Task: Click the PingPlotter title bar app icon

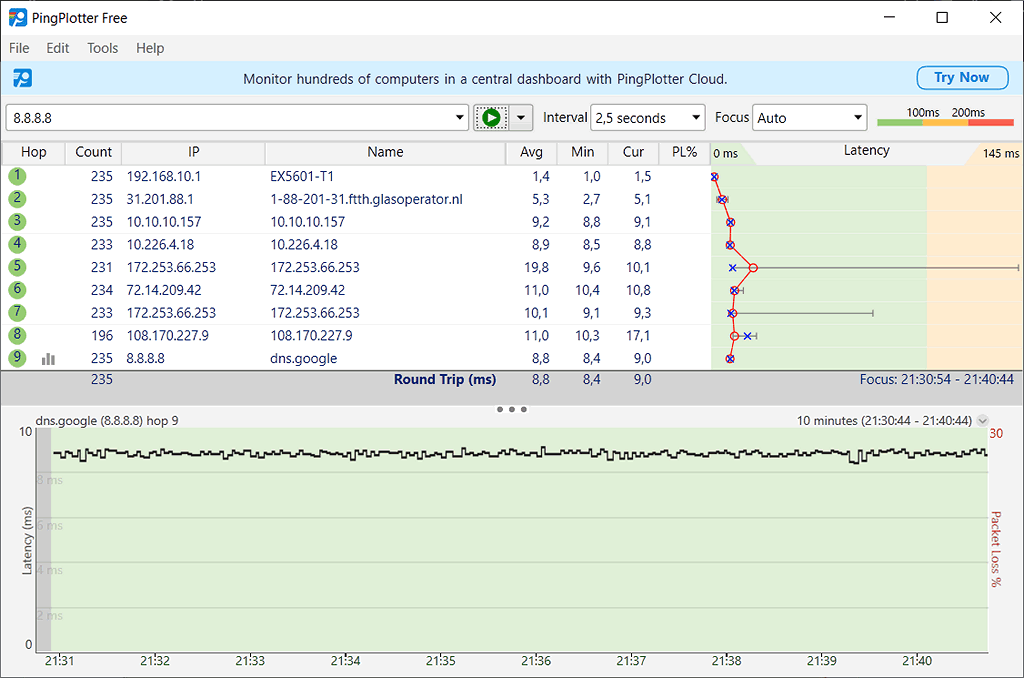Action: click(x=18, y=18)
